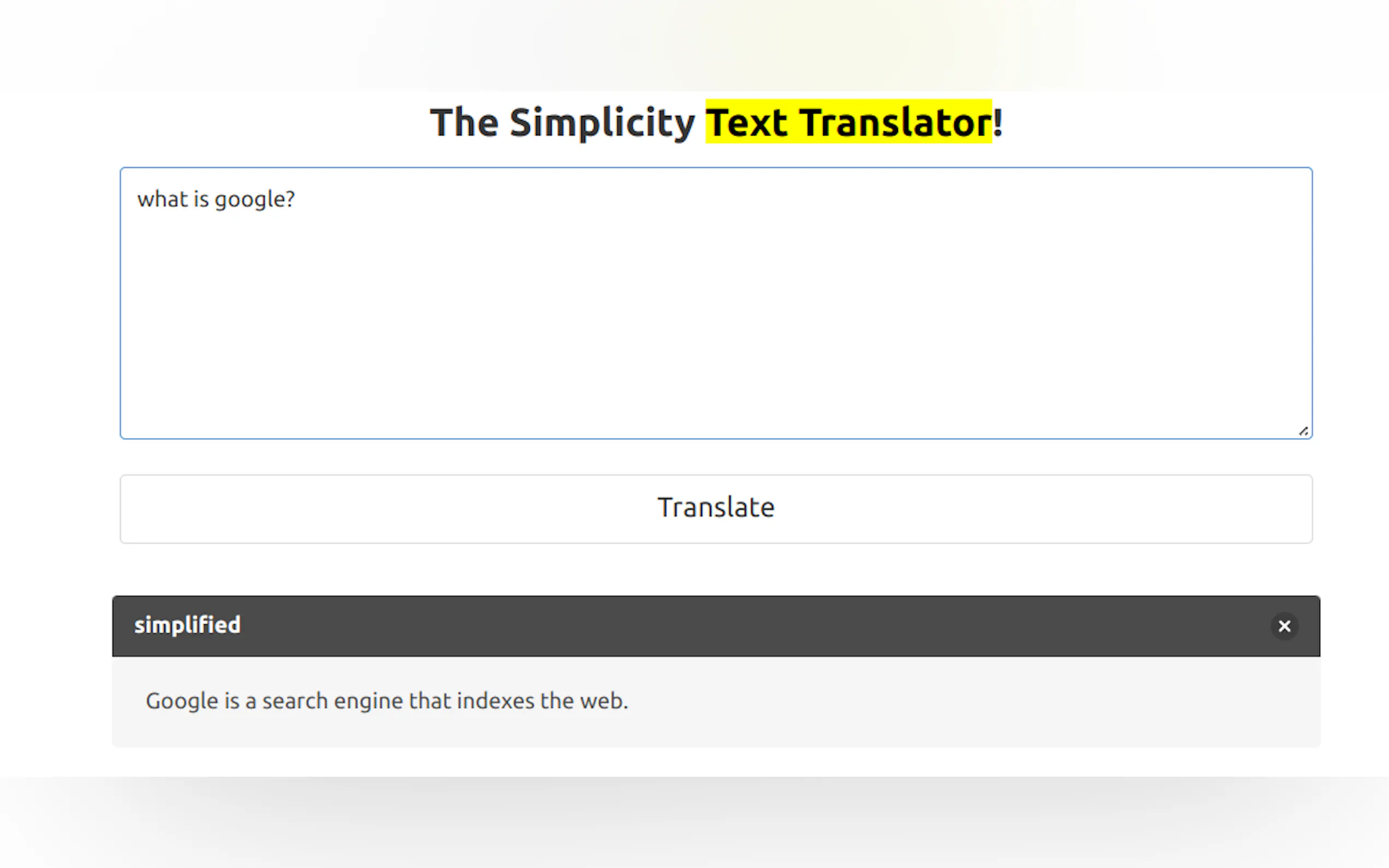
Task: Click the textarea resize handle
Action: (1303, 431)
